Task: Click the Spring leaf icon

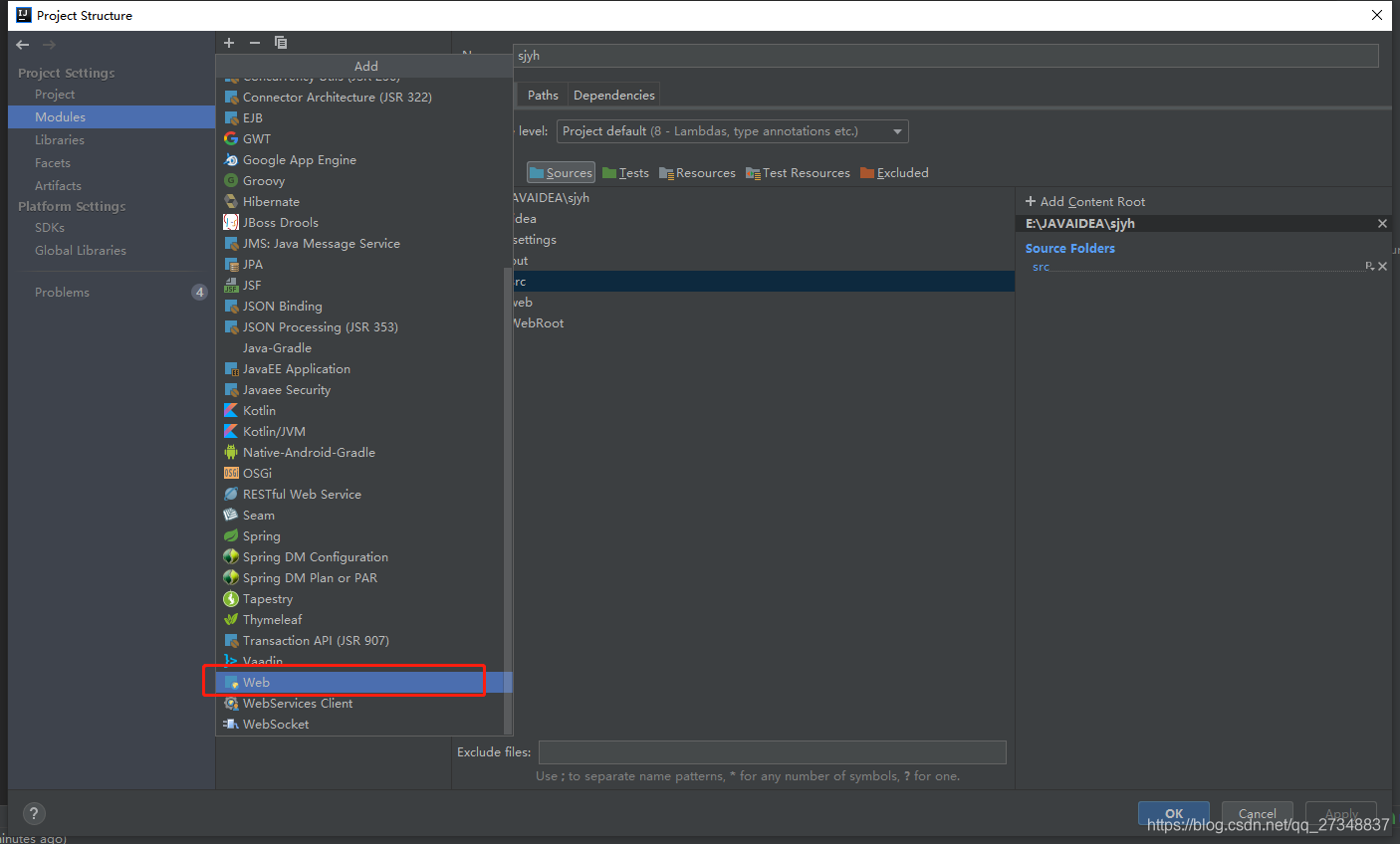Action: [x=231, y=535]
